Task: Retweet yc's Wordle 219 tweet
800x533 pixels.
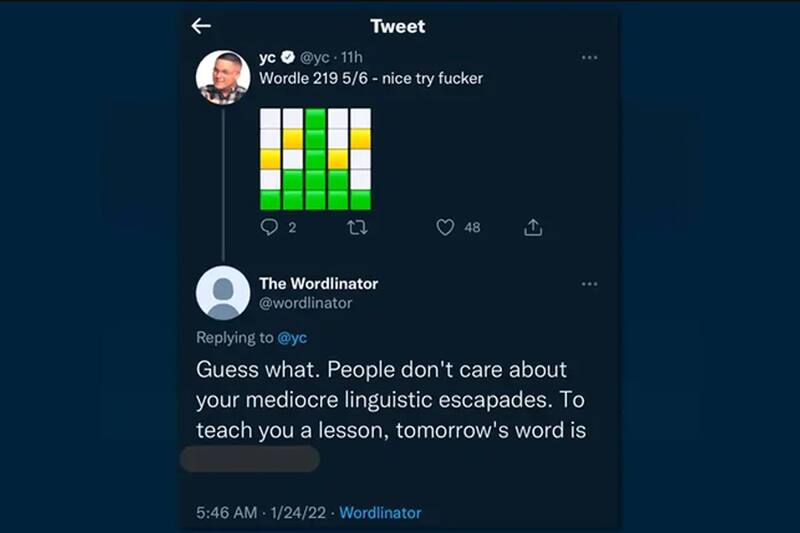Action: point(355,228)
